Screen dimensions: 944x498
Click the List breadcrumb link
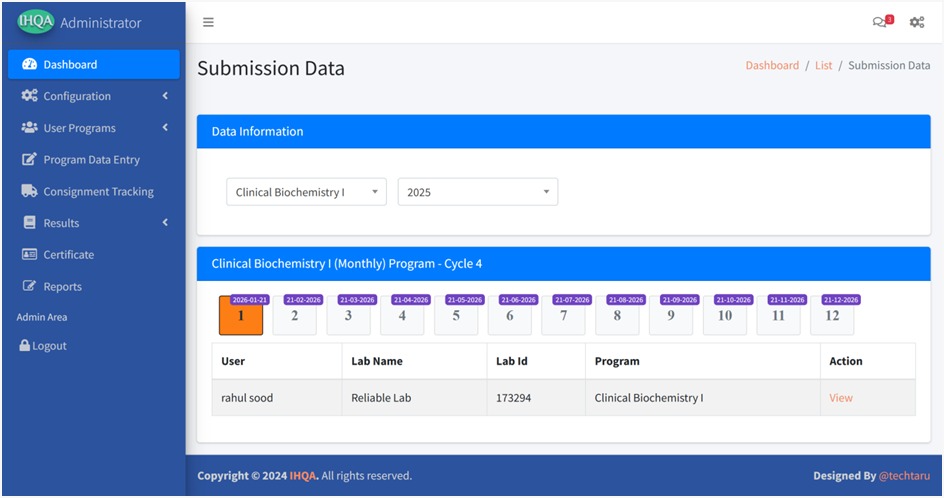(823, 66)
